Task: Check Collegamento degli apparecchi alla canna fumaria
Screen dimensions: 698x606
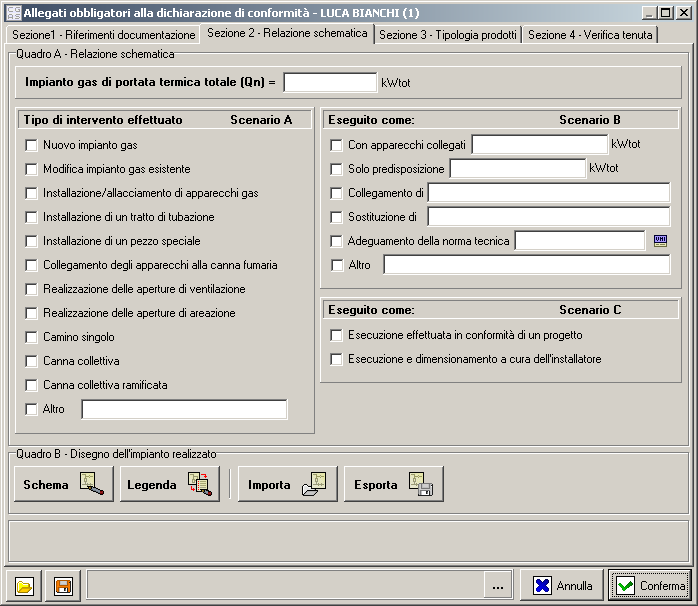Action: click(31, 265)
